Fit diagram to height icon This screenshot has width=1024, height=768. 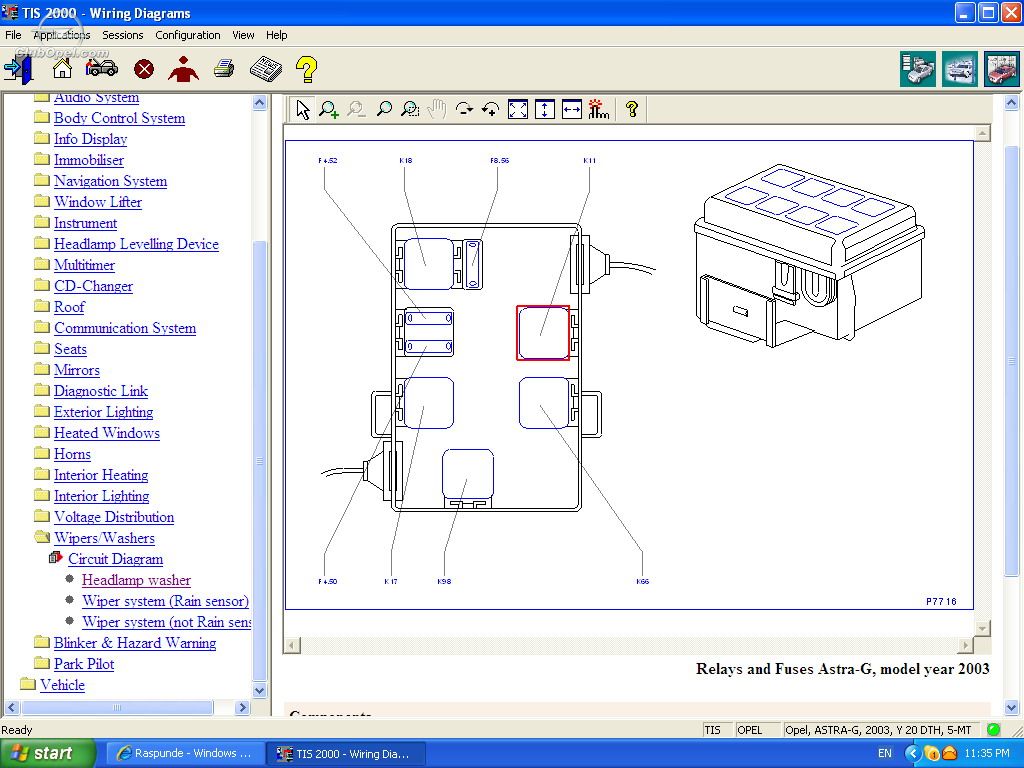click(x=545, y=110)
